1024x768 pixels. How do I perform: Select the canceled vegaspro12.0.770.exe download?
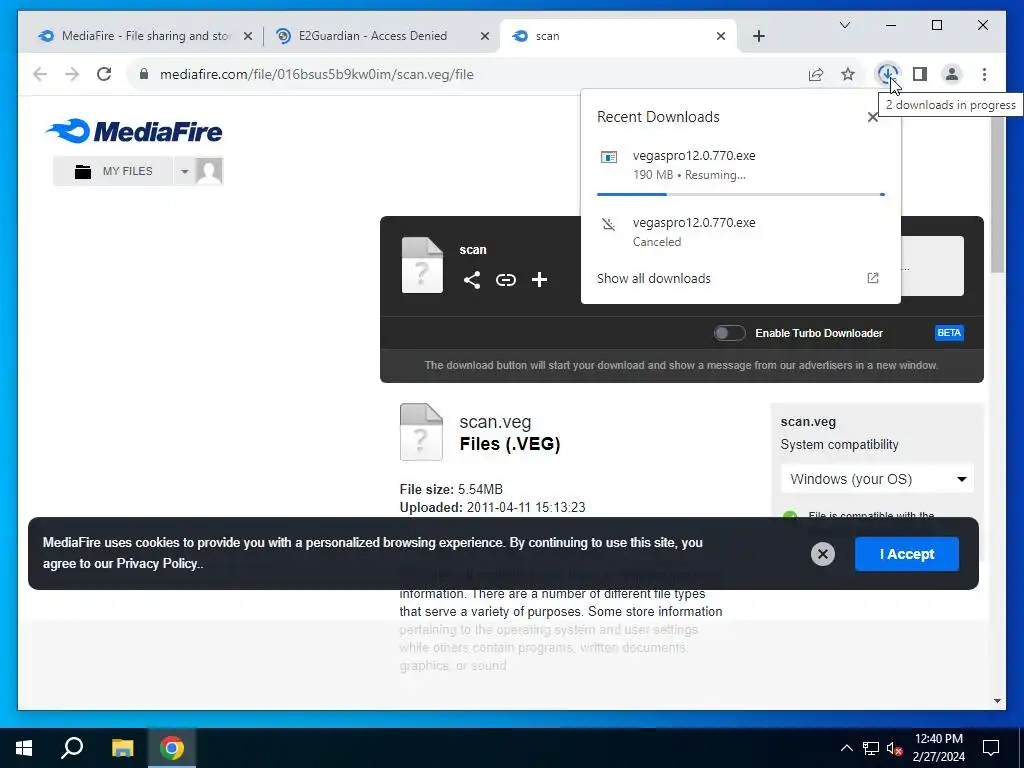click(x=741, y=232)
